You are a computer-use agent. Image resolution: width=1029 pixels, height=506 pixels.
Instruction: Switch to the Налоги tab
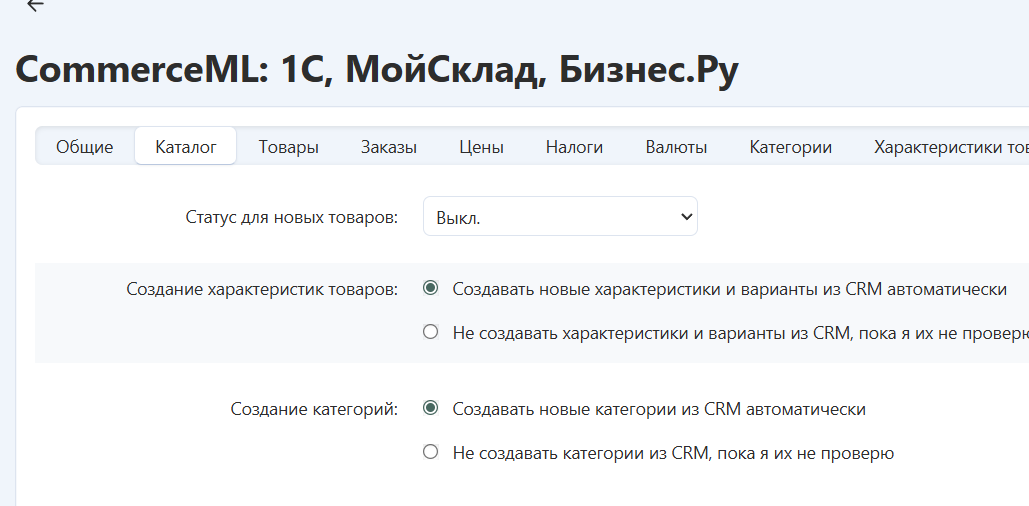tap(574, 147)
